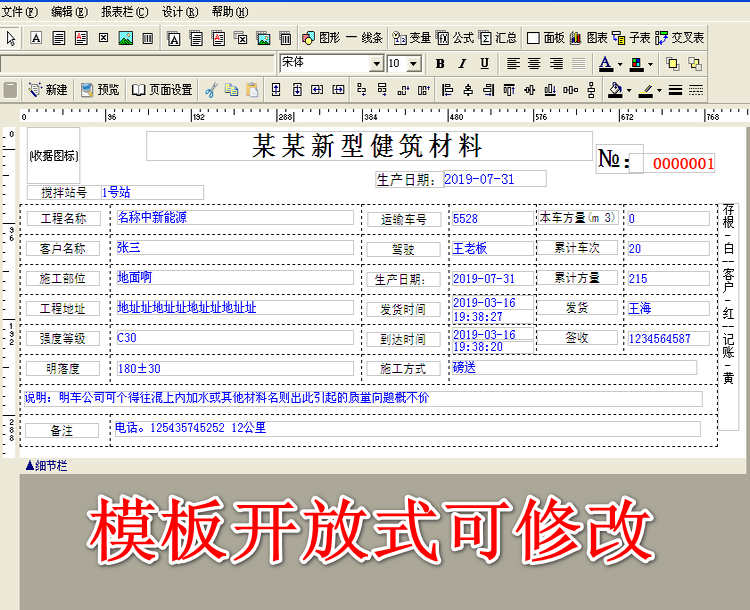Apply the background color swatch button
This screenshot has height=610, width=750.
pyautogui.click(x=637, y=64)
